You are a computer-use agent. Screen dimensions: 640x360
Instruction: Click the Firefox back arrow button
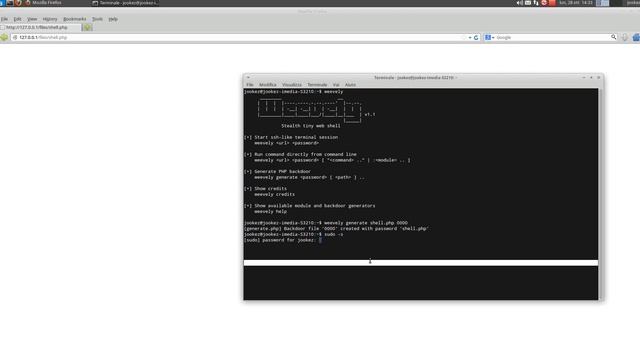tap(4, 38)
